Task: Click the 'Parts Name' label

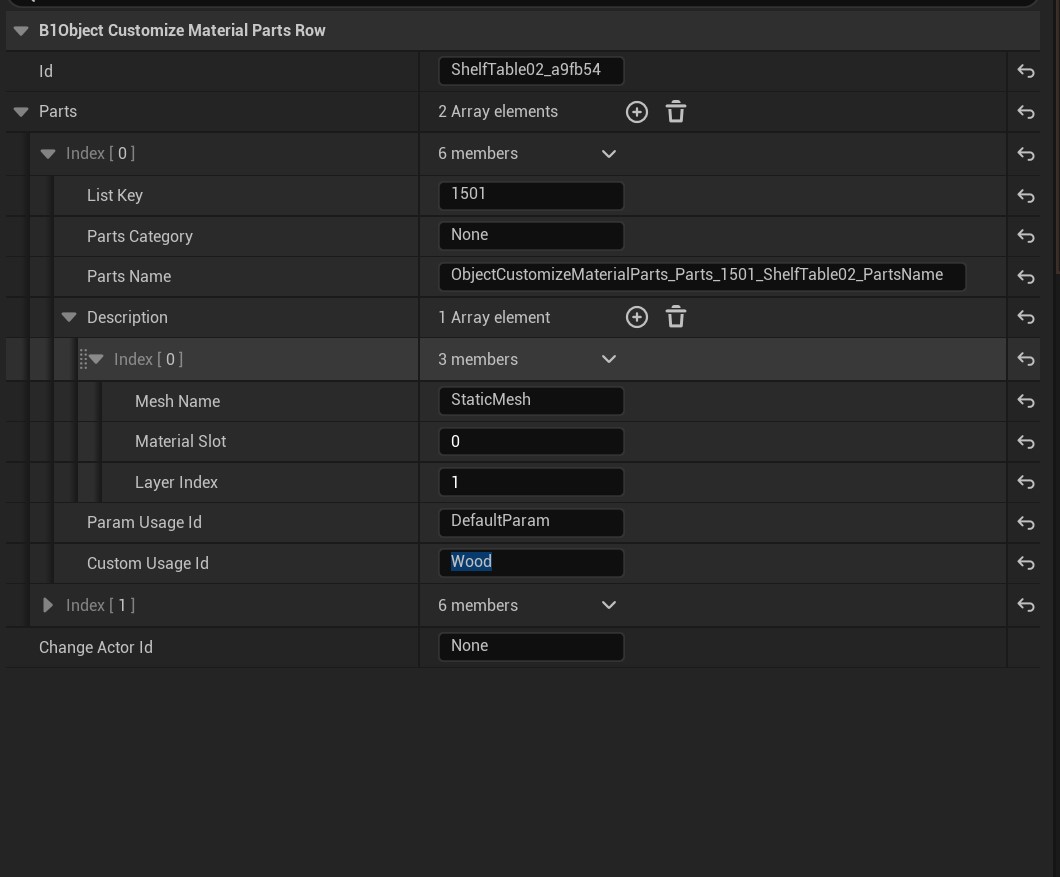Action: click(x=128, y=276)
